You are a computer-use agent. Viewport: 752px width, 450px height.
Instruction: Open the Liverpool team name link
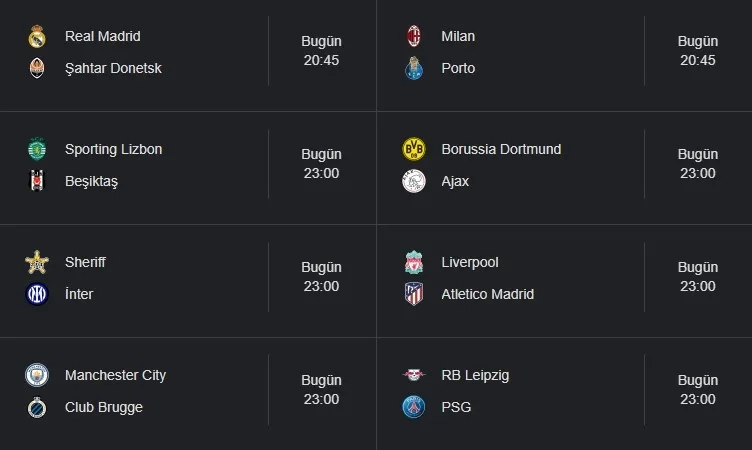pos(470,263)
